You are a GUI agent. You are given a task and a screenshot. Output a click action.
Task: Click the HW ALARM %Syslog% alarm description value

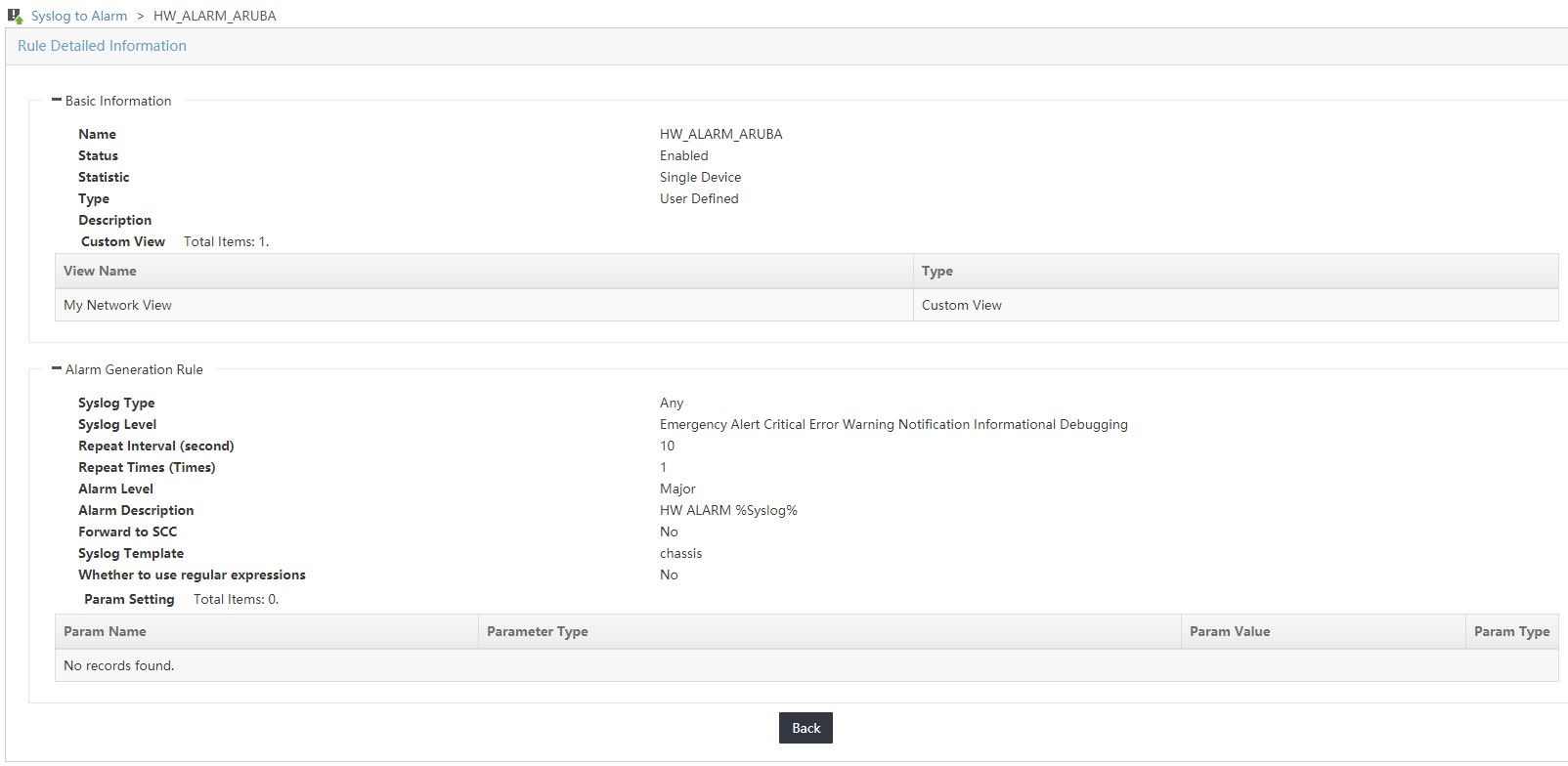(728, 510)
